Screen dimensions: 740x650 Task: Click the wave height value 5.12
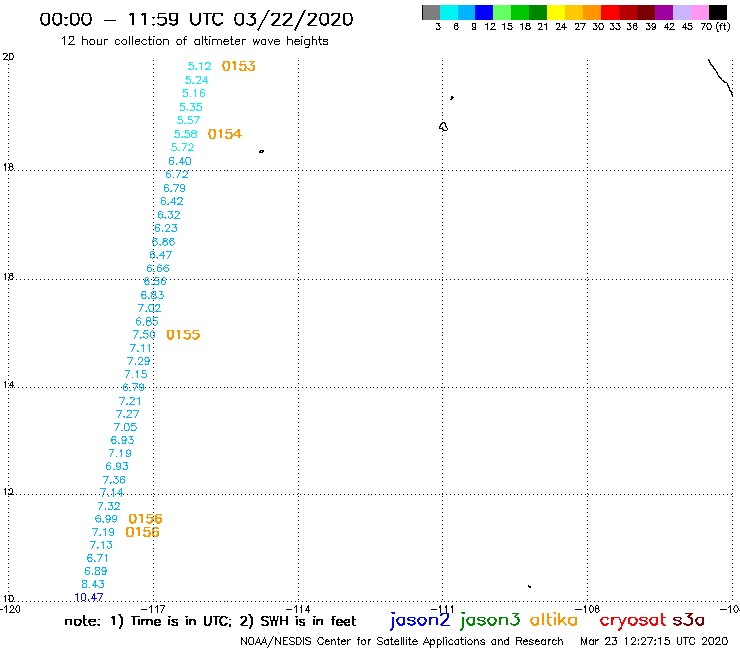coord(199,66)
